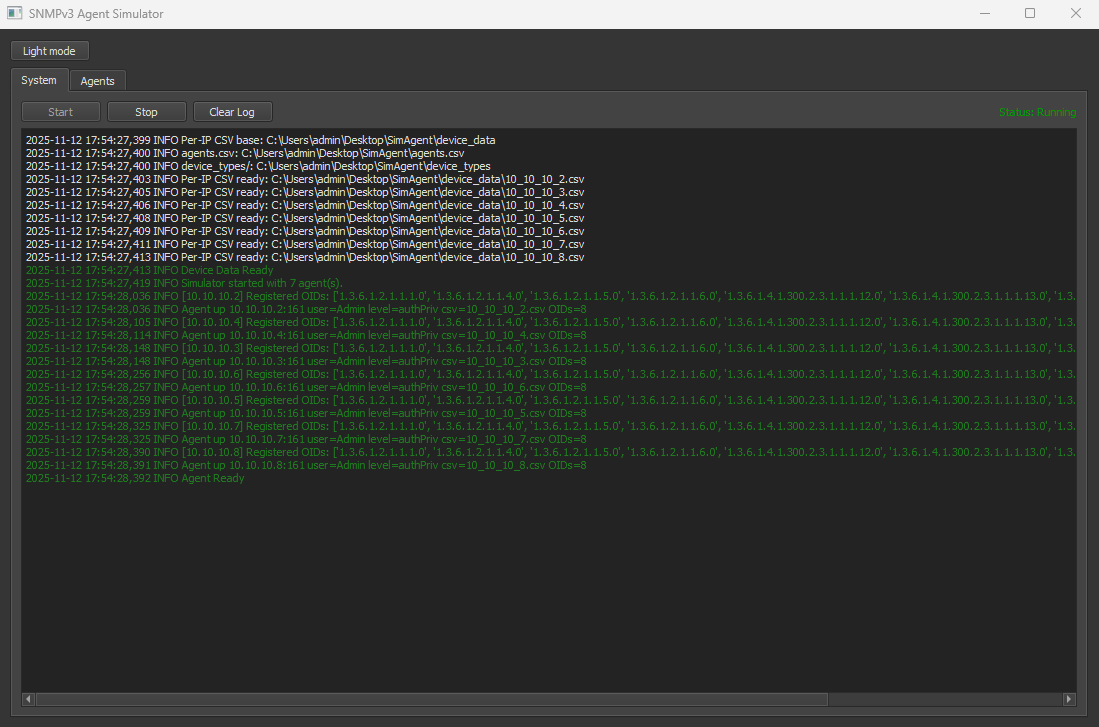1099x727 pixels.
Task: Click the left arrow of the horizontal scrollbar
Action: [x=27, y=699]
